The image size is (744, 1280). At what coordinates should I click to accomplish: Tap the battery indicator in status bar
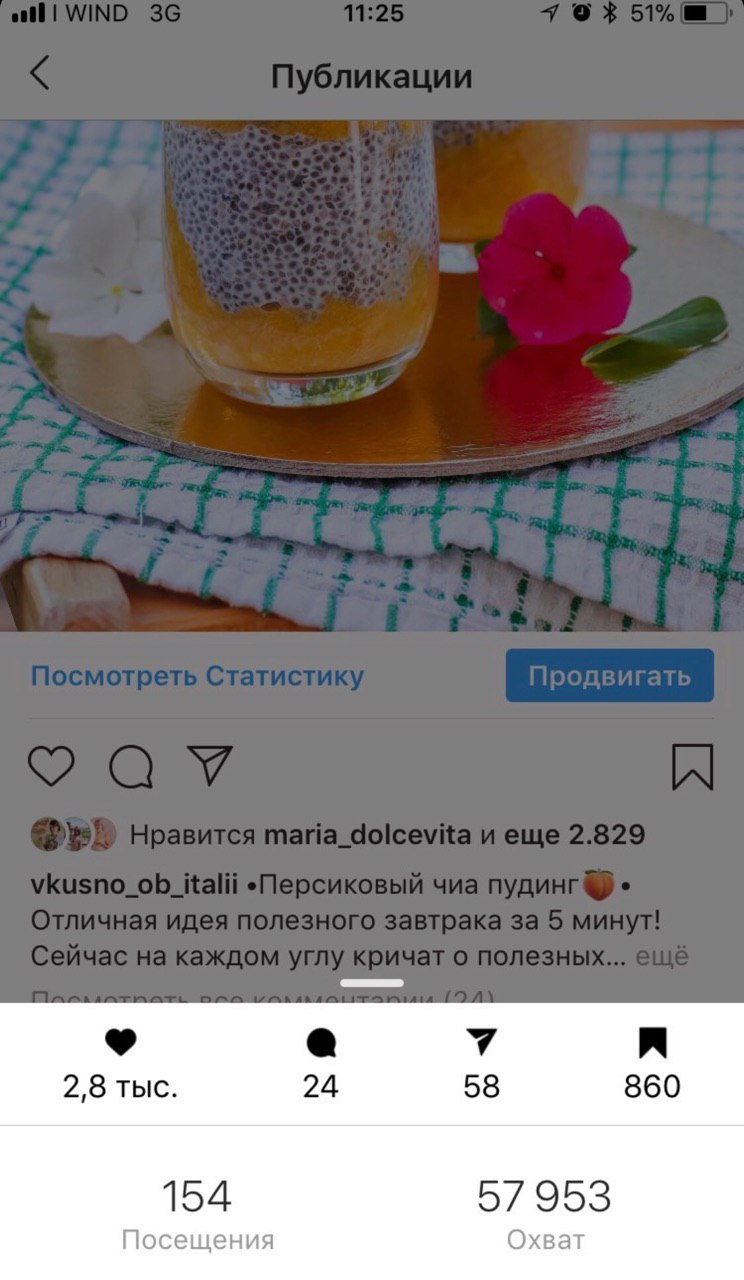click(x=707, y=14)
